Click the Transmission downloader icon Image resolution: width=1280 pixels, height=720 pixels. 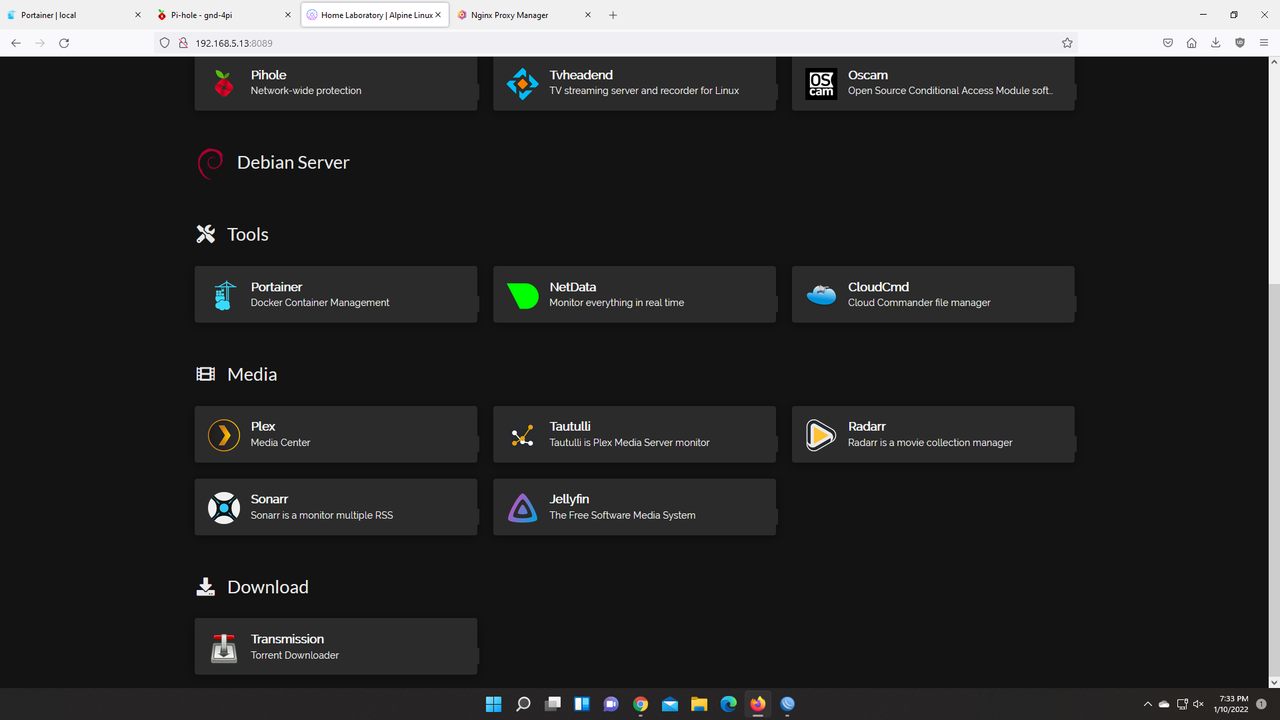tap(223, 647)
